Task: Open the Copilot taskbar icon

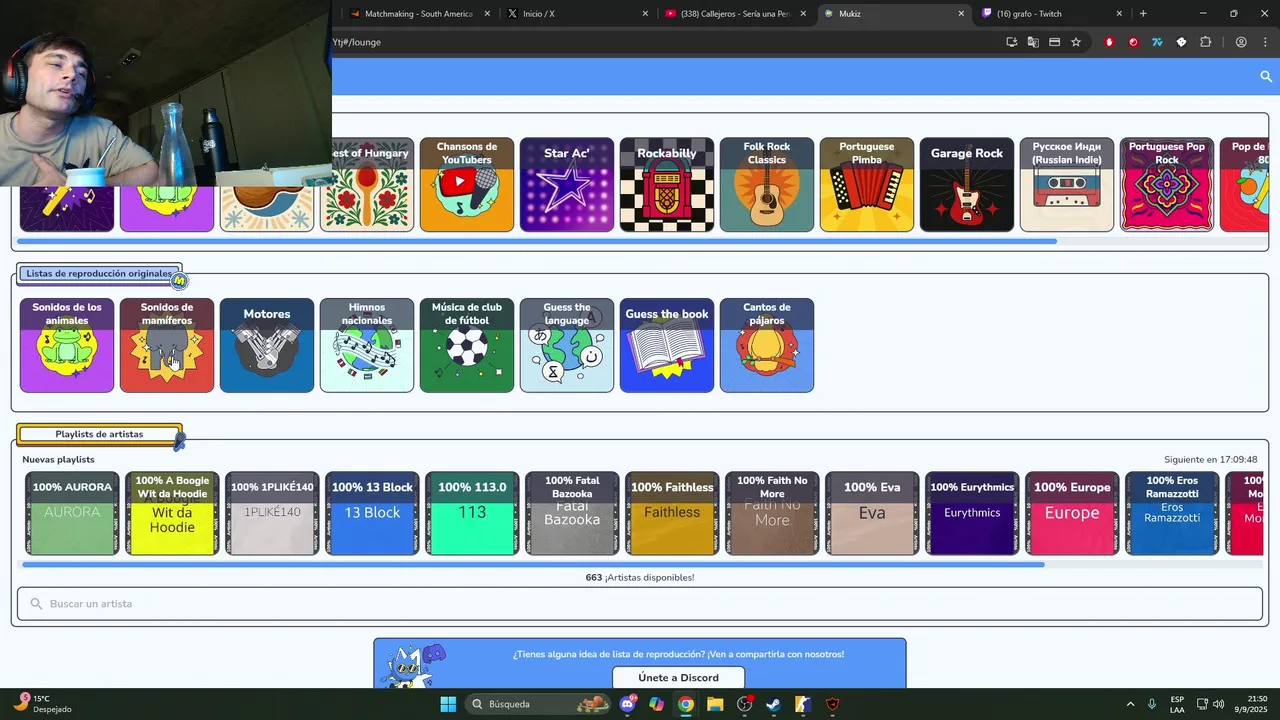Action: tap(656, 704)
